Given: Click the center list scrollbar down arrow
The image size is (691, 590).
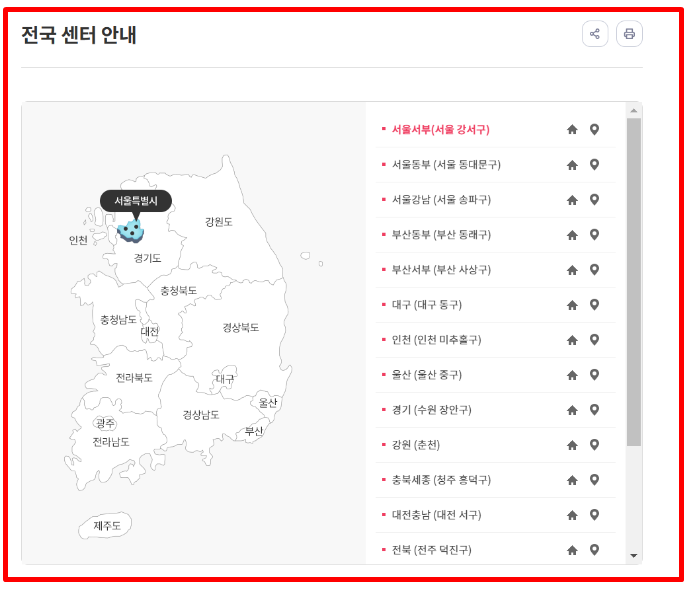Looking at the screenshot, I should pos(634,556).
